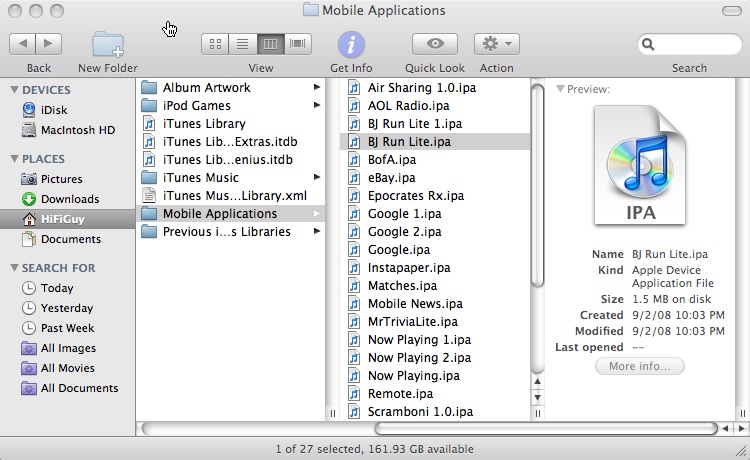Open Documents in the sidebar
750x460 pixels.
click(x=61, y=239)
